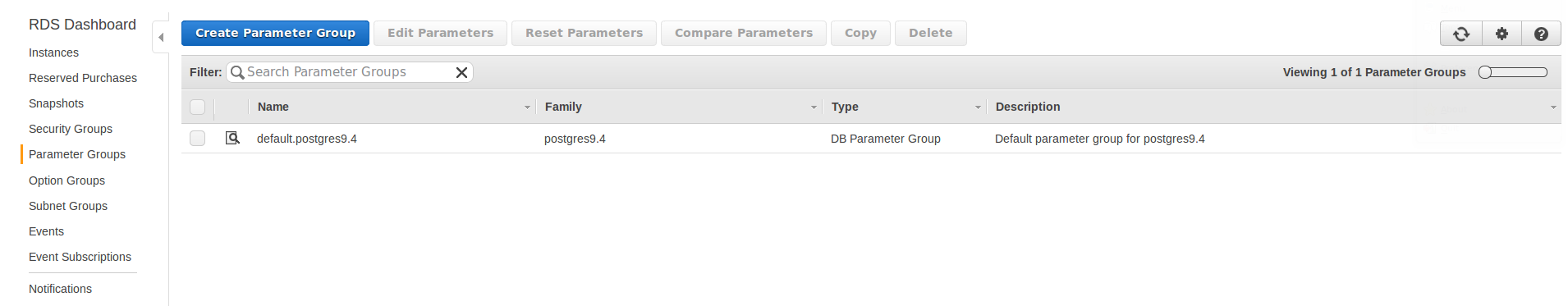Collapse the sidebar with the arrow icon
Screen dimensions: 1568x306
pos(161,37)
